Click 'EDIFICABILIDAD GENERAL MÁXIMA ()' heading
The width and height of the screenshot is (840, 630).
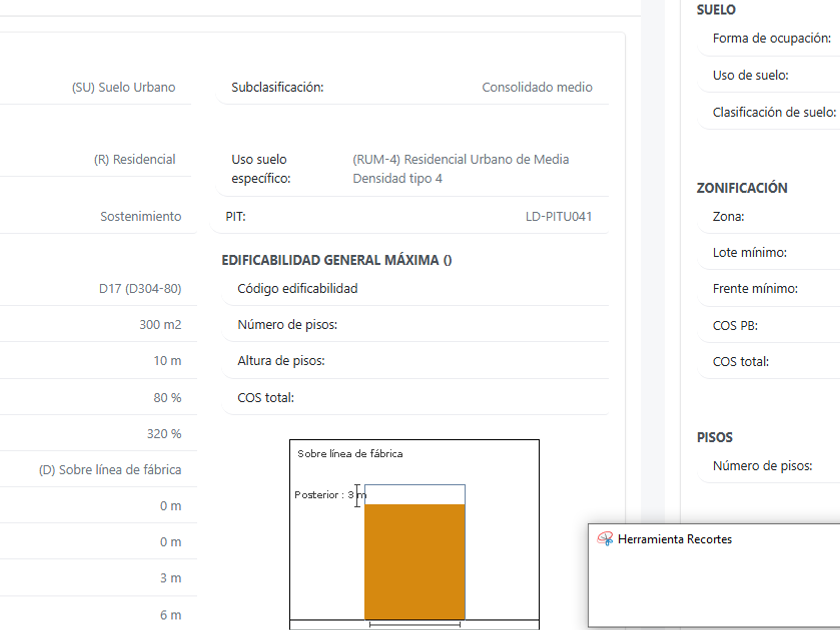pyautogui.click(x=336, y=260)
